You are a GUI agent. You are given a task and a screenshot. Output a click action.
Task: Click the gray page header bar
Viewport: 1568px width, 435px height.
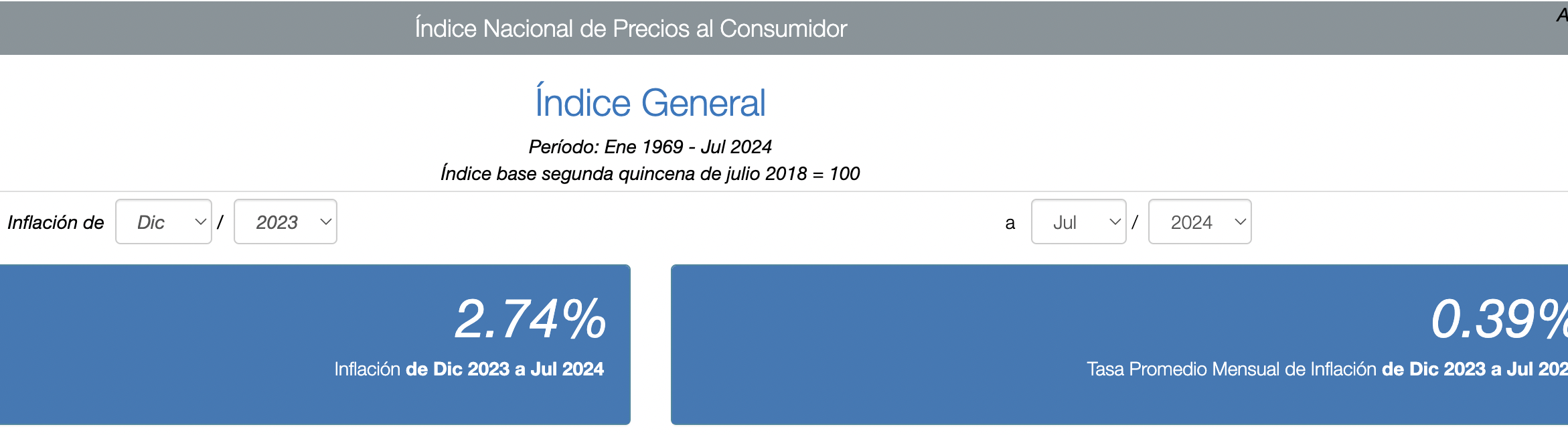tap(784, 28)
